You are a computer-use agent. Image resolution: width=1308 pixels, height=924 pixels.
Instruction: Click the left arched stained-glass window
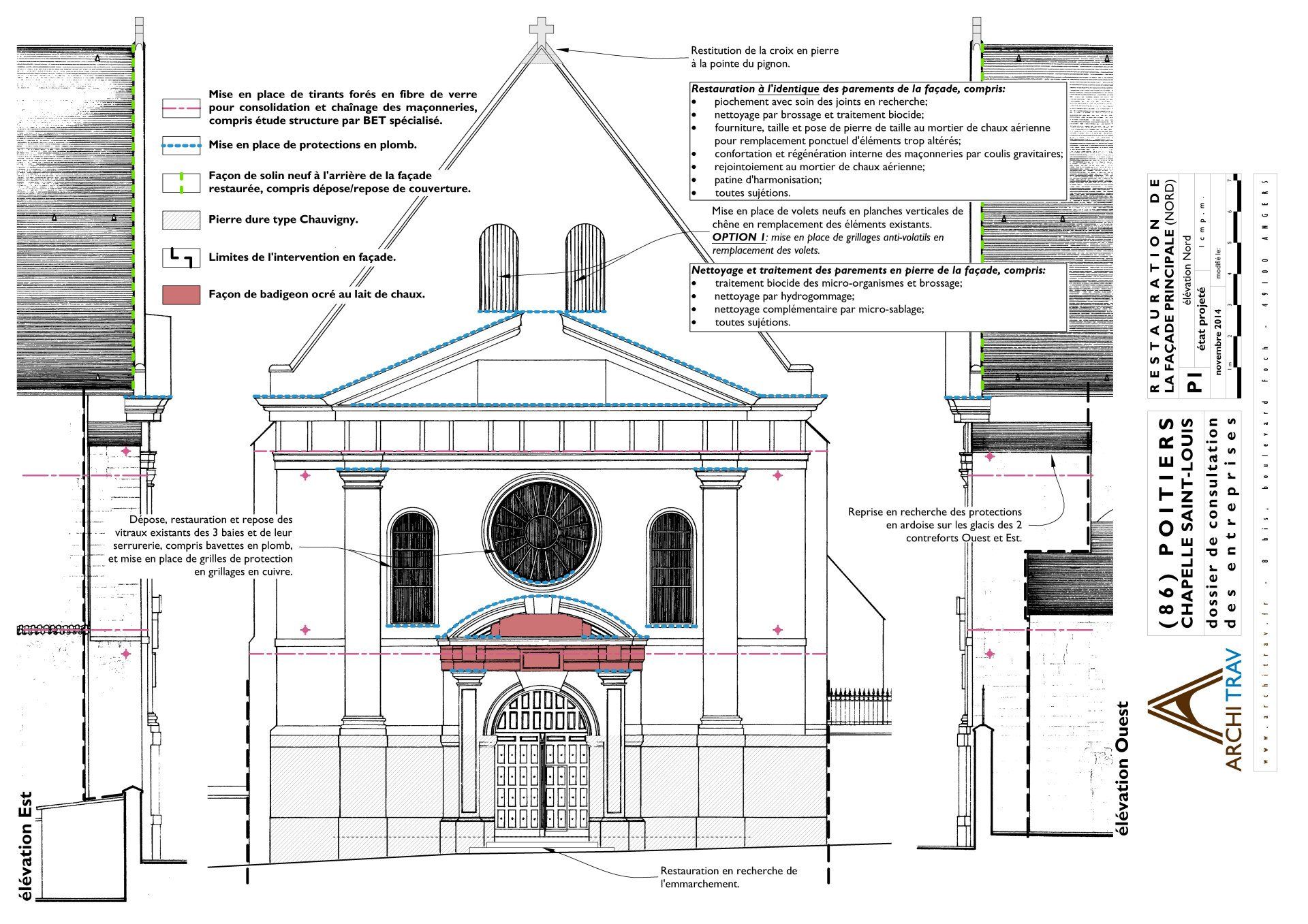tap(412, 567)
